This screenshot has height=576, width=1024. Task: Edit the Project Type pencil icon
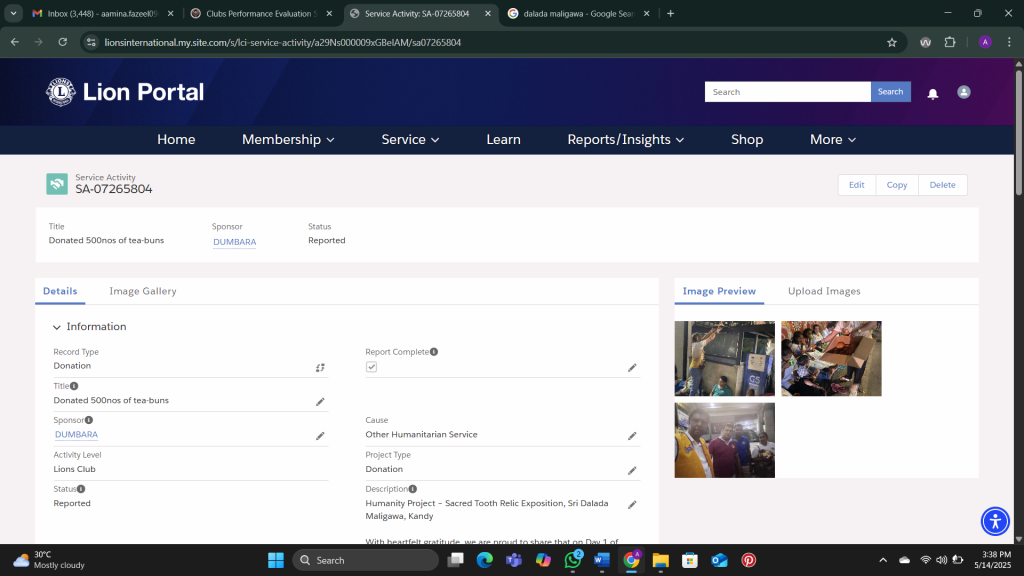click(x=632, y=470)
